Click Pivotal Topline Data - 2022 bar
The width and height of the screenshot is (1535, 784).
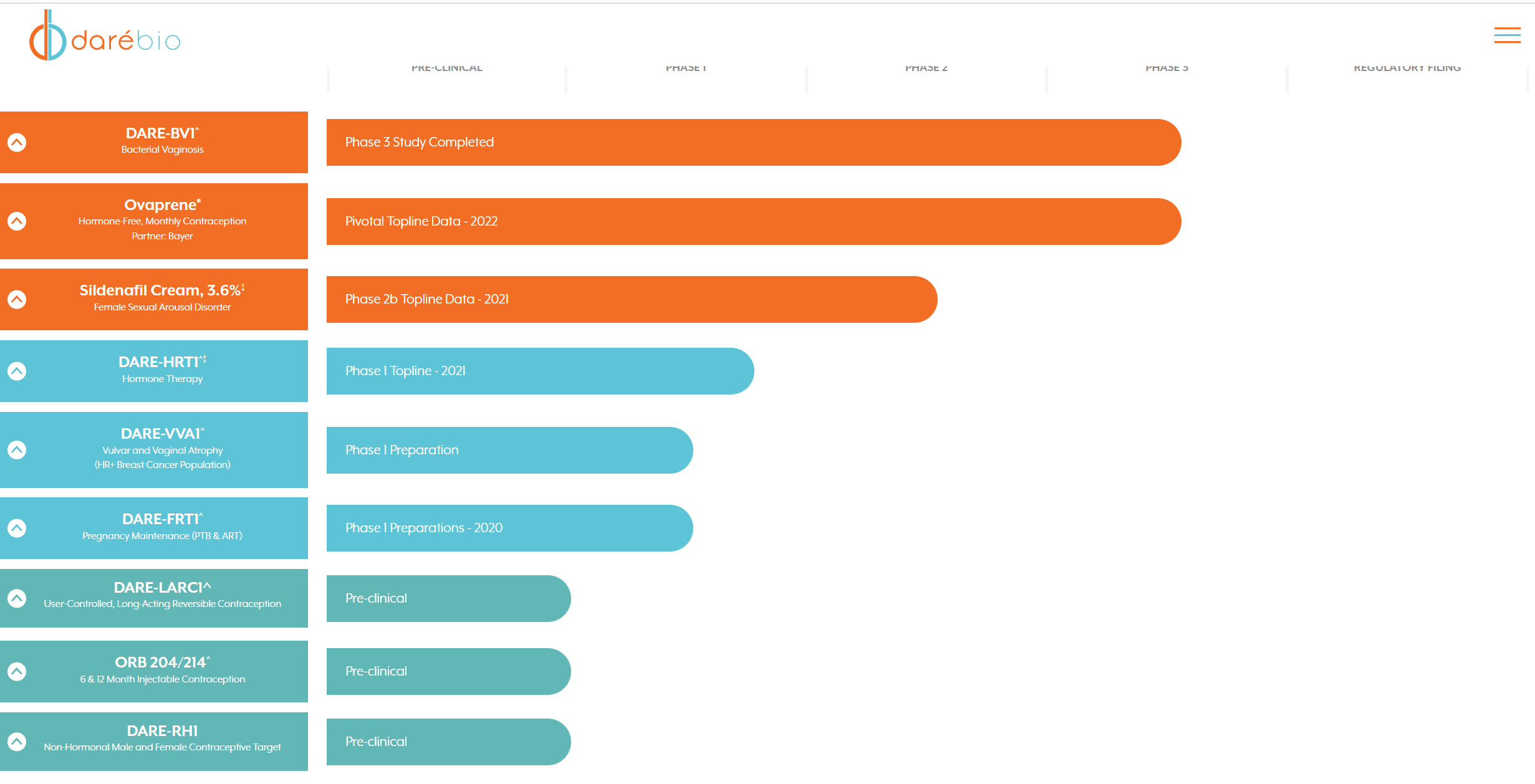pyautogui.click(x=753, y=222)
